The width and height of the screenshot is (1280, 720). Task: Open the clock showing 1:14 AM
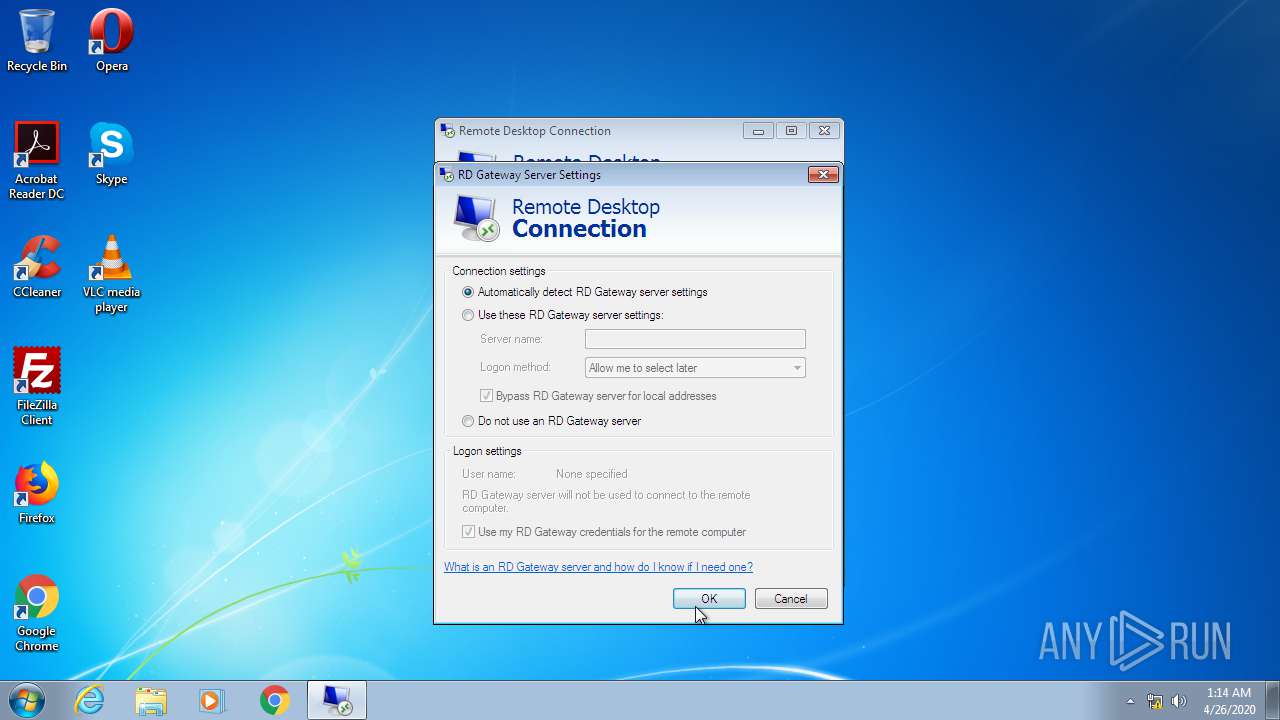[x=1228, y=700]
